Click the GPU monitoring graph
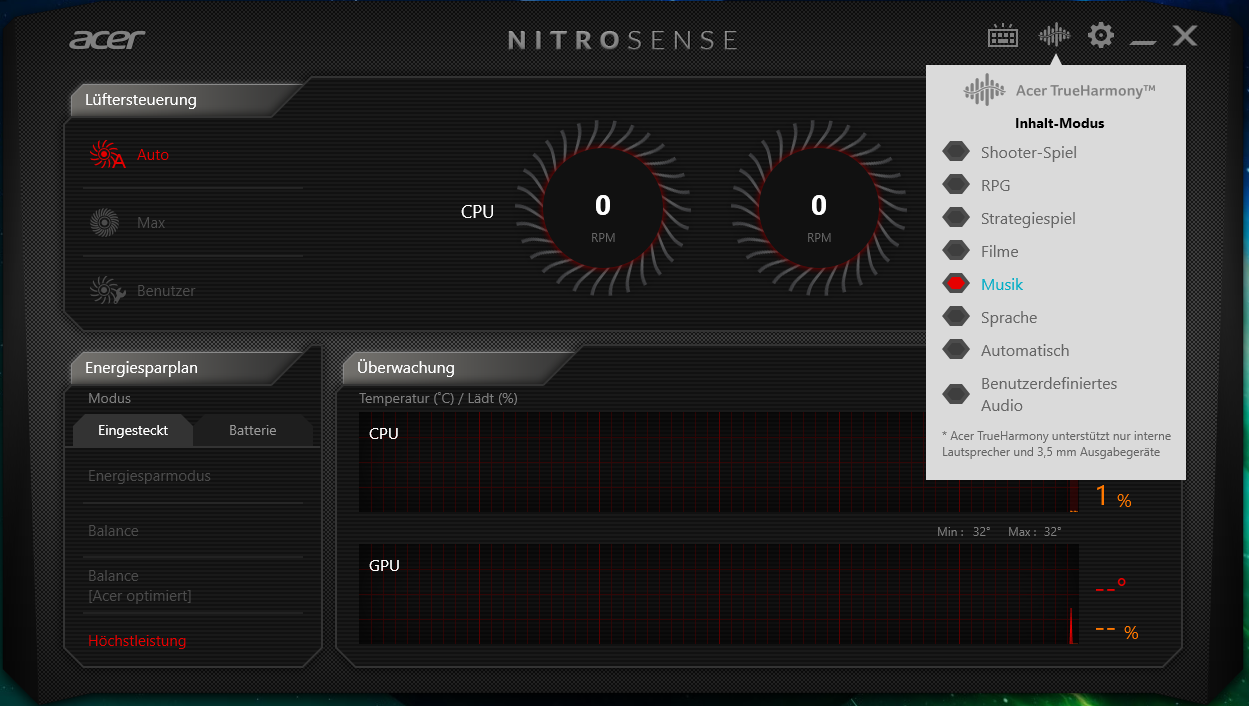 click(x=718, y=595)
